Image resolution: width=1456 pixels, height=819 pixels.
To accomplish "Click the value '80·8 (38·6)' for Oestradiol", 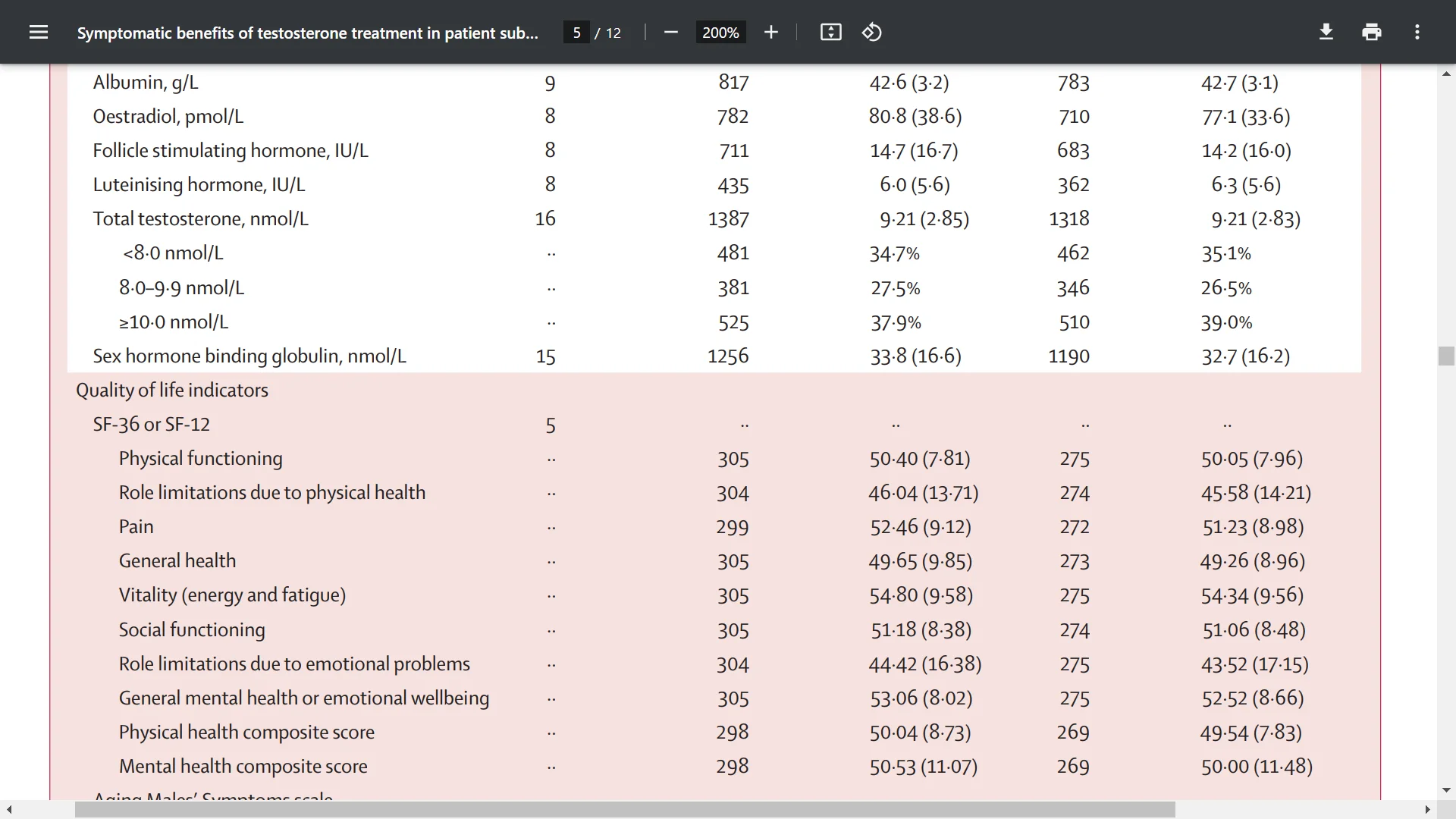I will pyautogui.click(x=915, y=117).
